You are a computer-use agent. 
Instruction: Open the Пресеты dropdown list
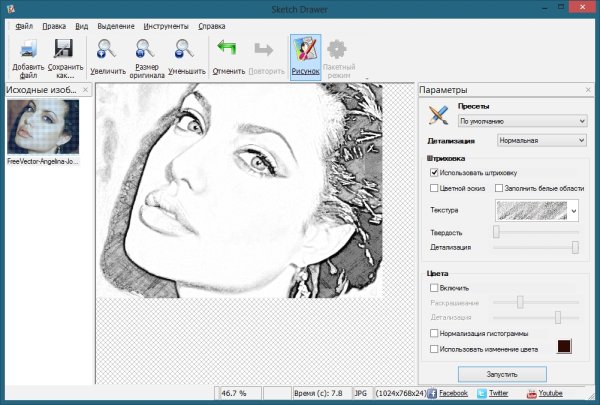point(521,121)
